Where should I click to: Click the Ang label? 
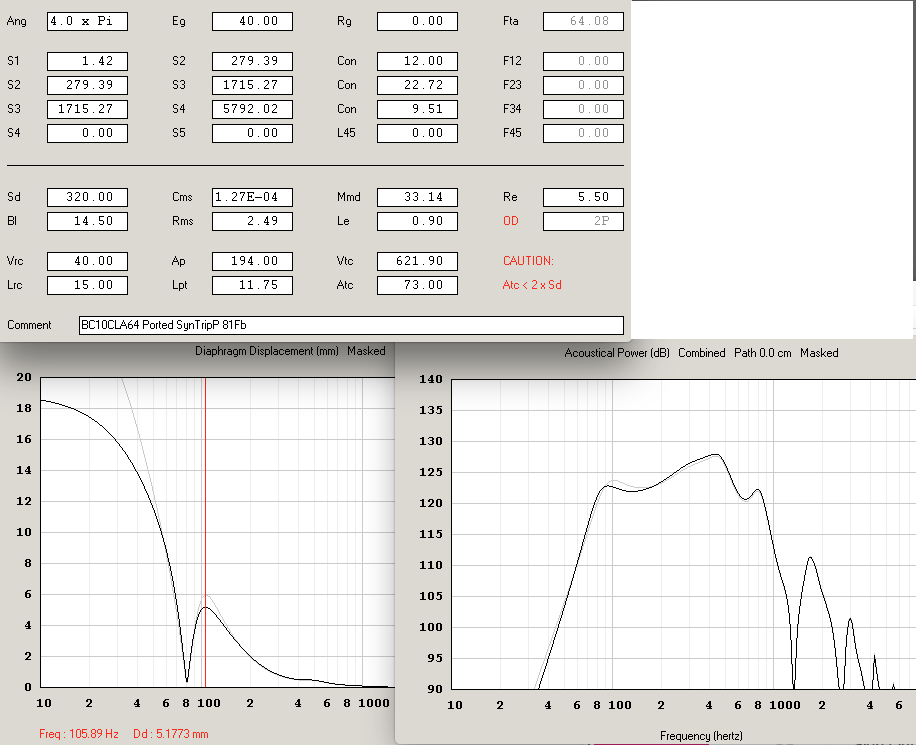point(16,21)
